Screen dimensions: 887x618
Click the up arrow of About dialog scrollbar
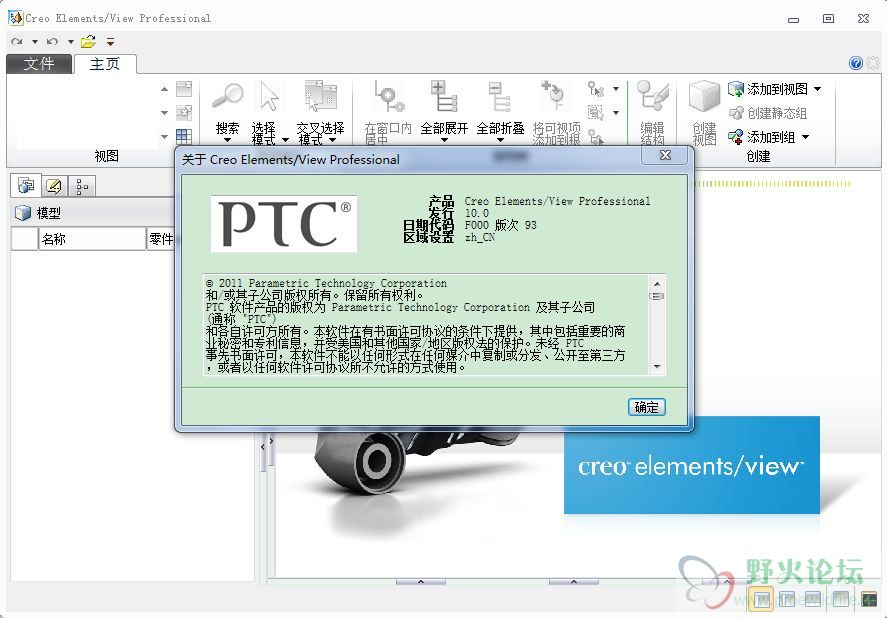click(657, 284)
